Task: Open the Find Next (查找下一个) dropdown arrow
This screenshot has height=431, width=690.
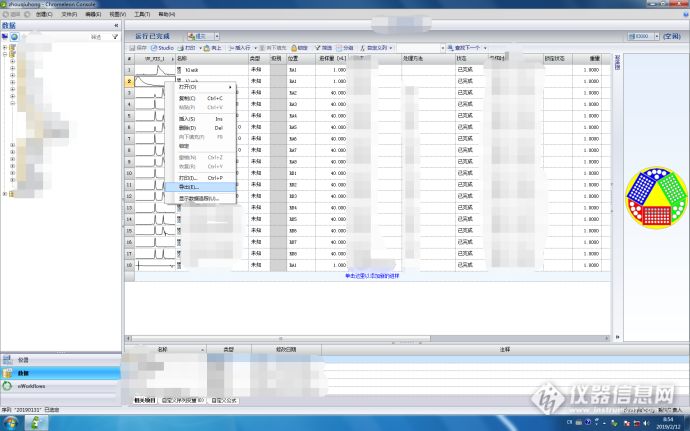Action: [485, 48]
